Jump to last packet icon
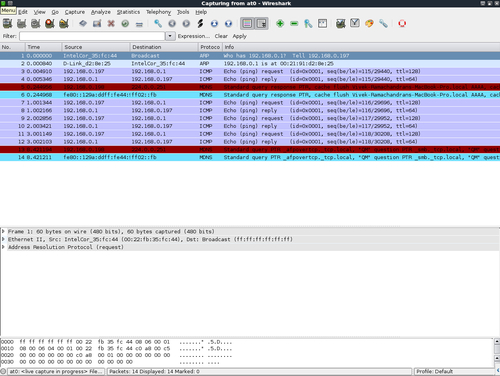 click(x=228, y=23)
